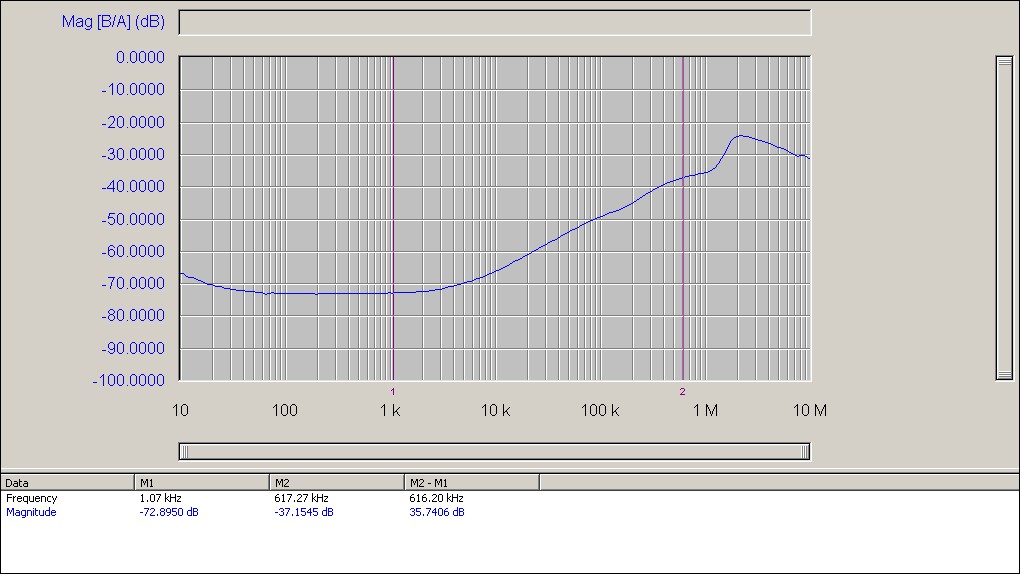Click the M2 - M1 column header
Viewport: 1020px width, 574px height.
pos(472,482)
